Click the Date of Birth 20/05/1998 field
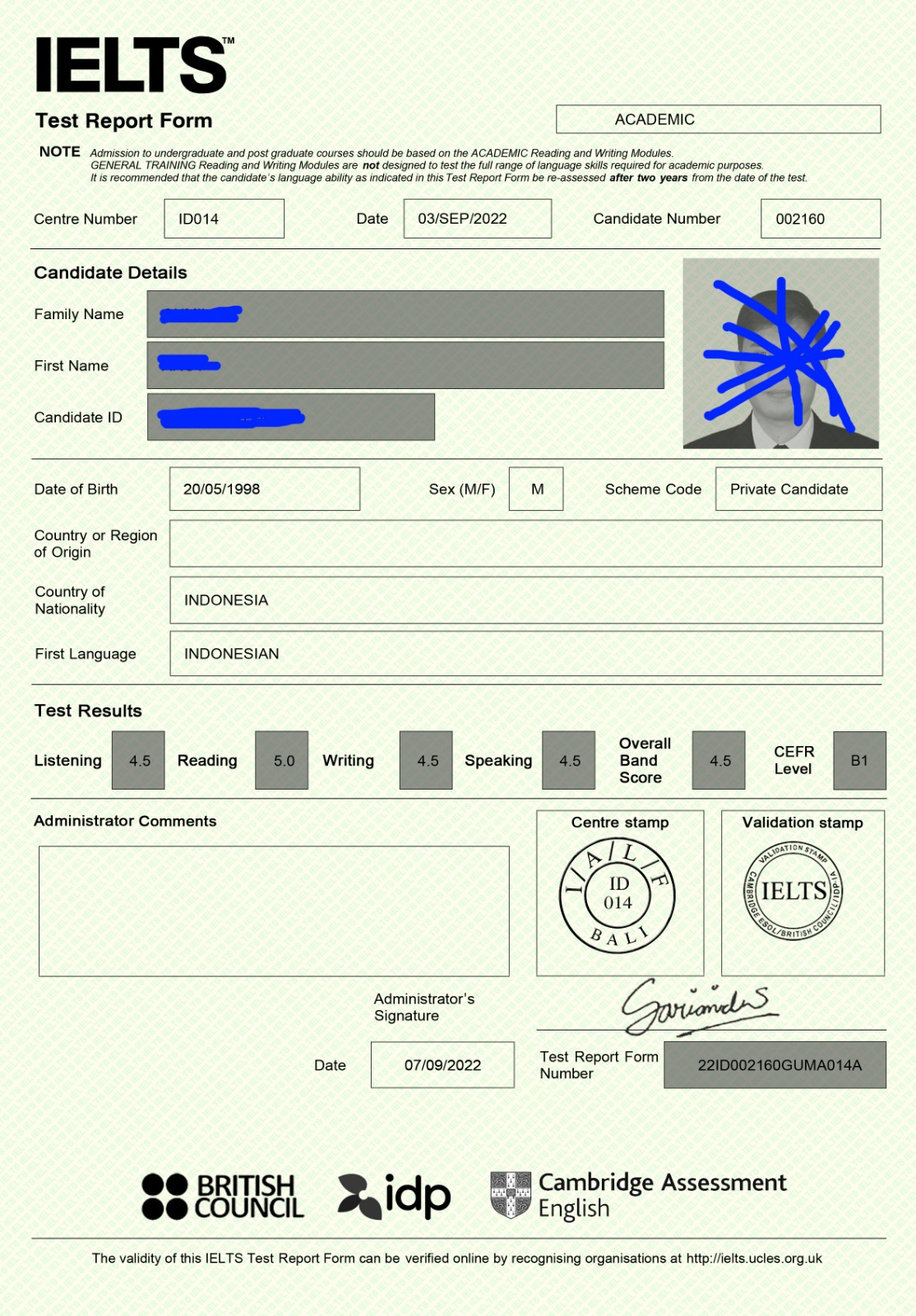The width and height of the screenshot is (916, 1316). (x=265, y=489)
